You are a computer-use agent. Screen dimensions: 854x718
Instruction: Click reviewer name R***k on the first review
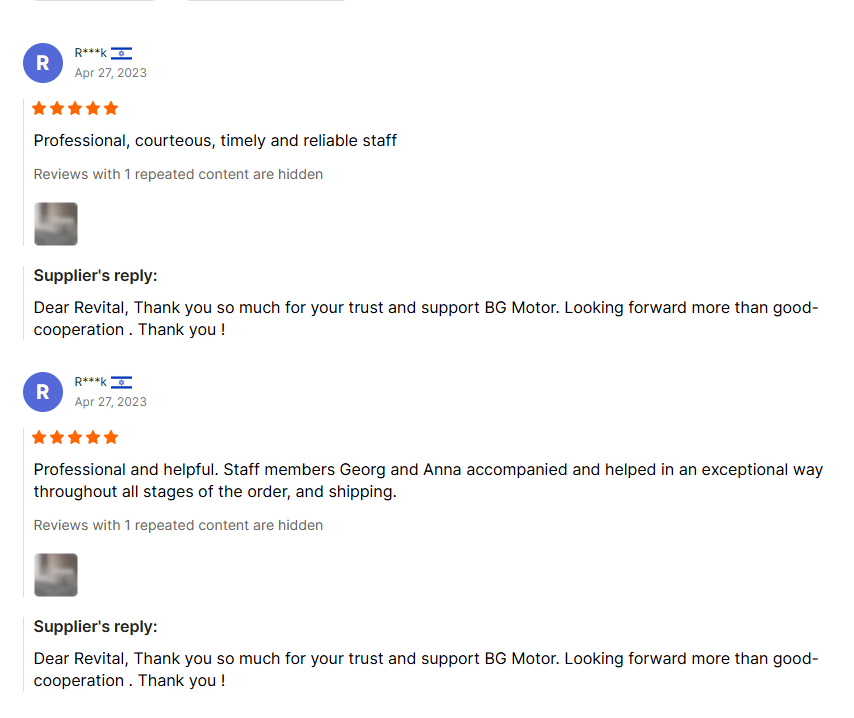pyautogui.click(x=90, y=53)
